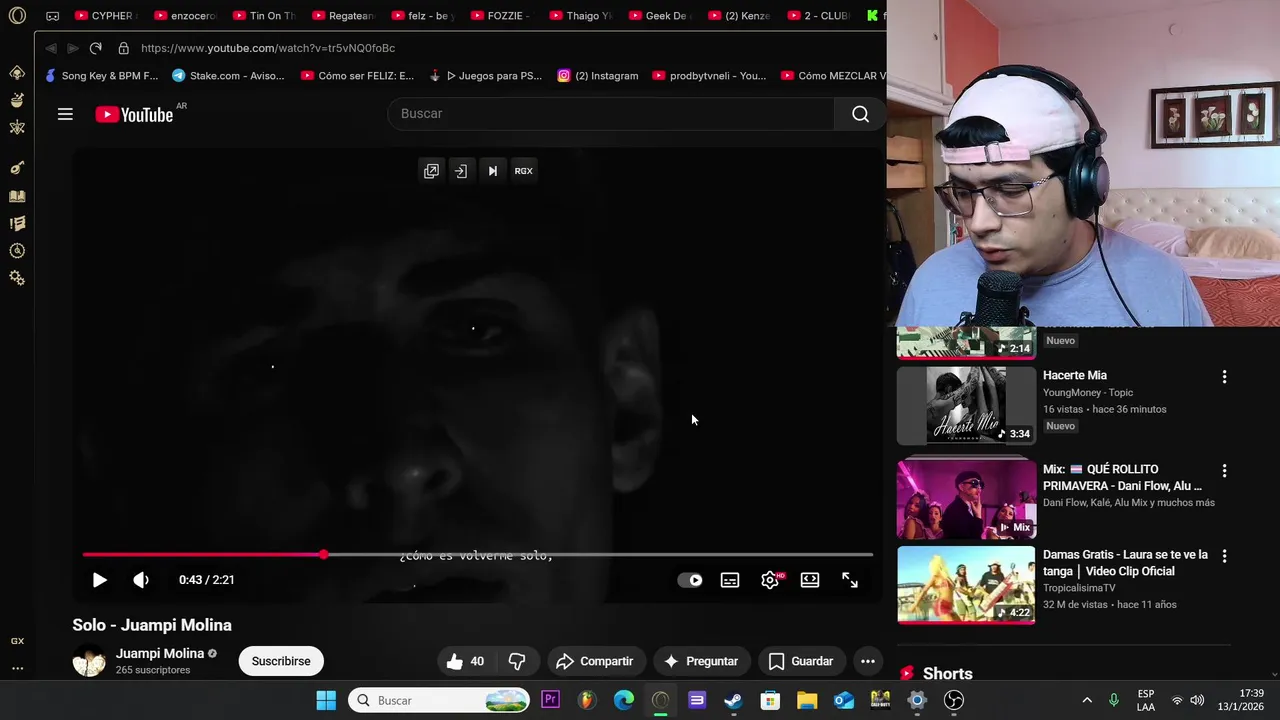Switch to the enzocero tab
The height and width of the screenshot is (720, 1280).
pos(185,16)
